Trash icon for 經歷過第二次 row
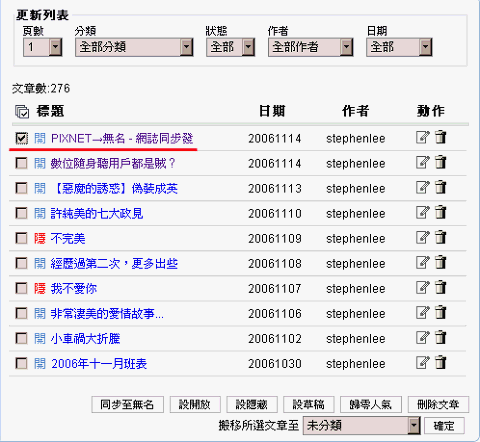The width and height of the screenshot is (480, 442). coord(441,262)
